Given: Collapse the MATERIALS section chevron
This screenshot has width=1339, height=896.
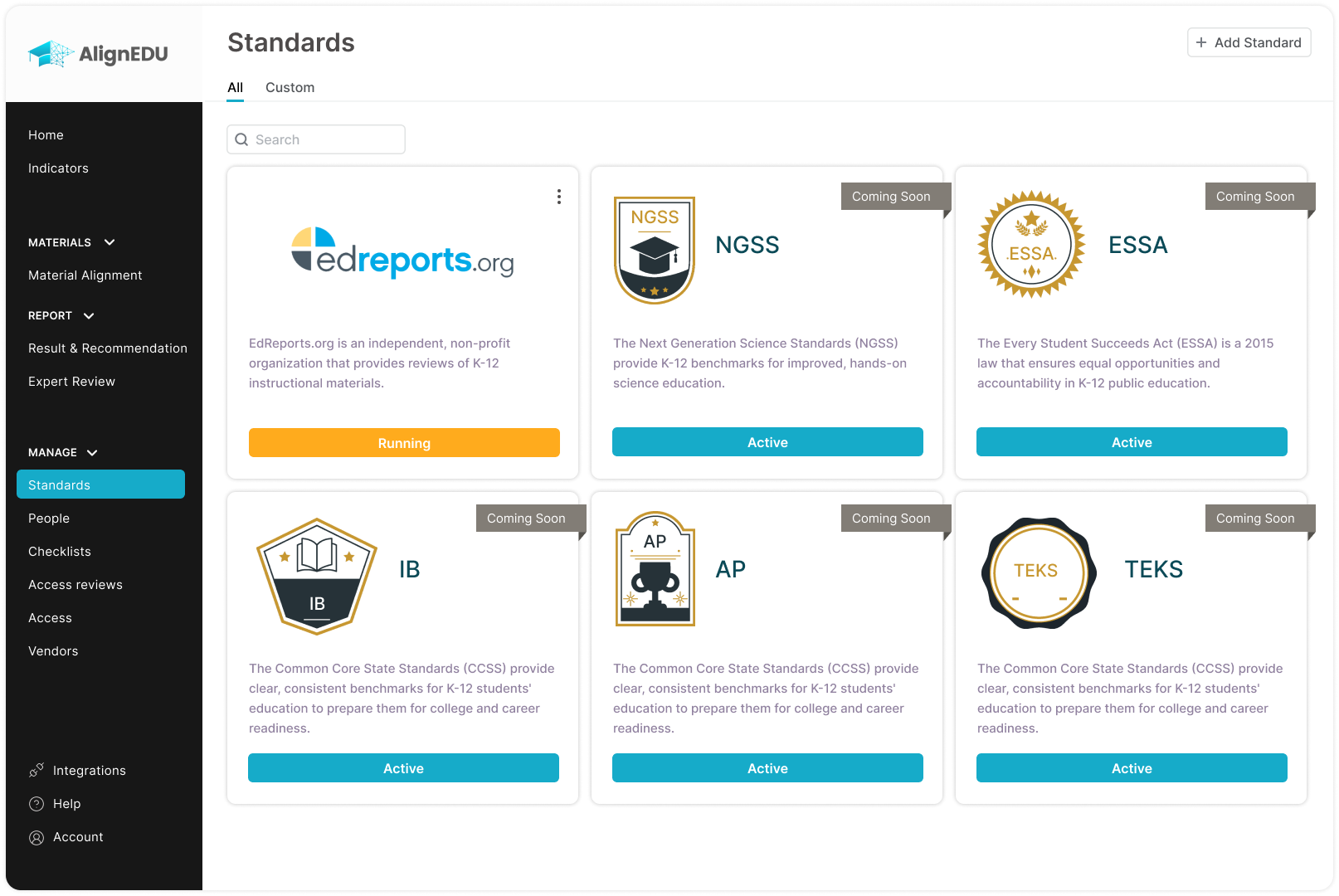Looking at the screenshot, I should (110, 242).
